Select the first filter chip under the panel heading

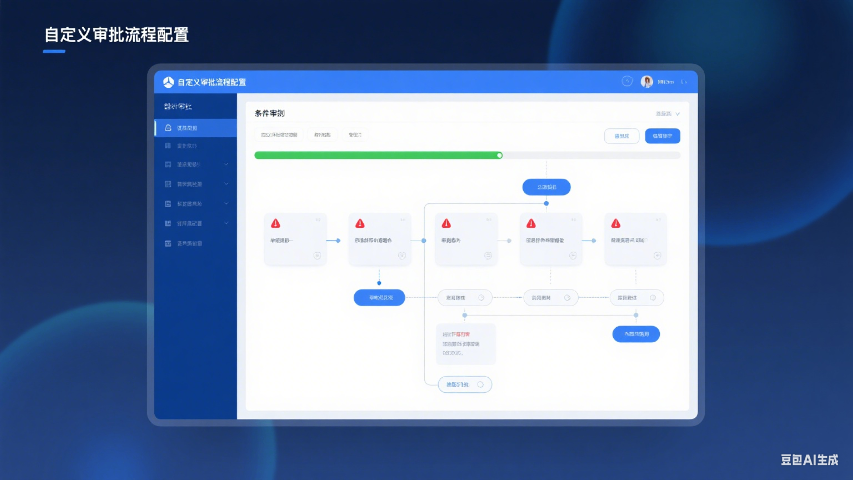point(279,135)
